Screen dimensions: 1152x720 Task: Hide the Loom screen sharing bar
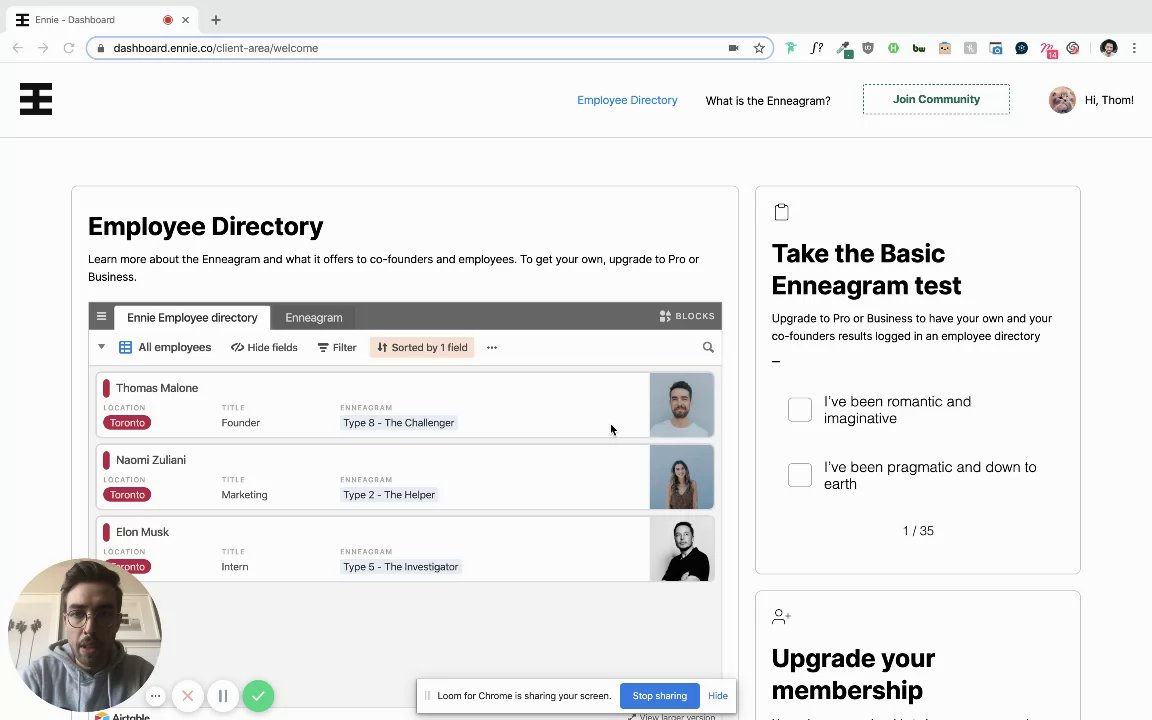(x=718, y=696)
